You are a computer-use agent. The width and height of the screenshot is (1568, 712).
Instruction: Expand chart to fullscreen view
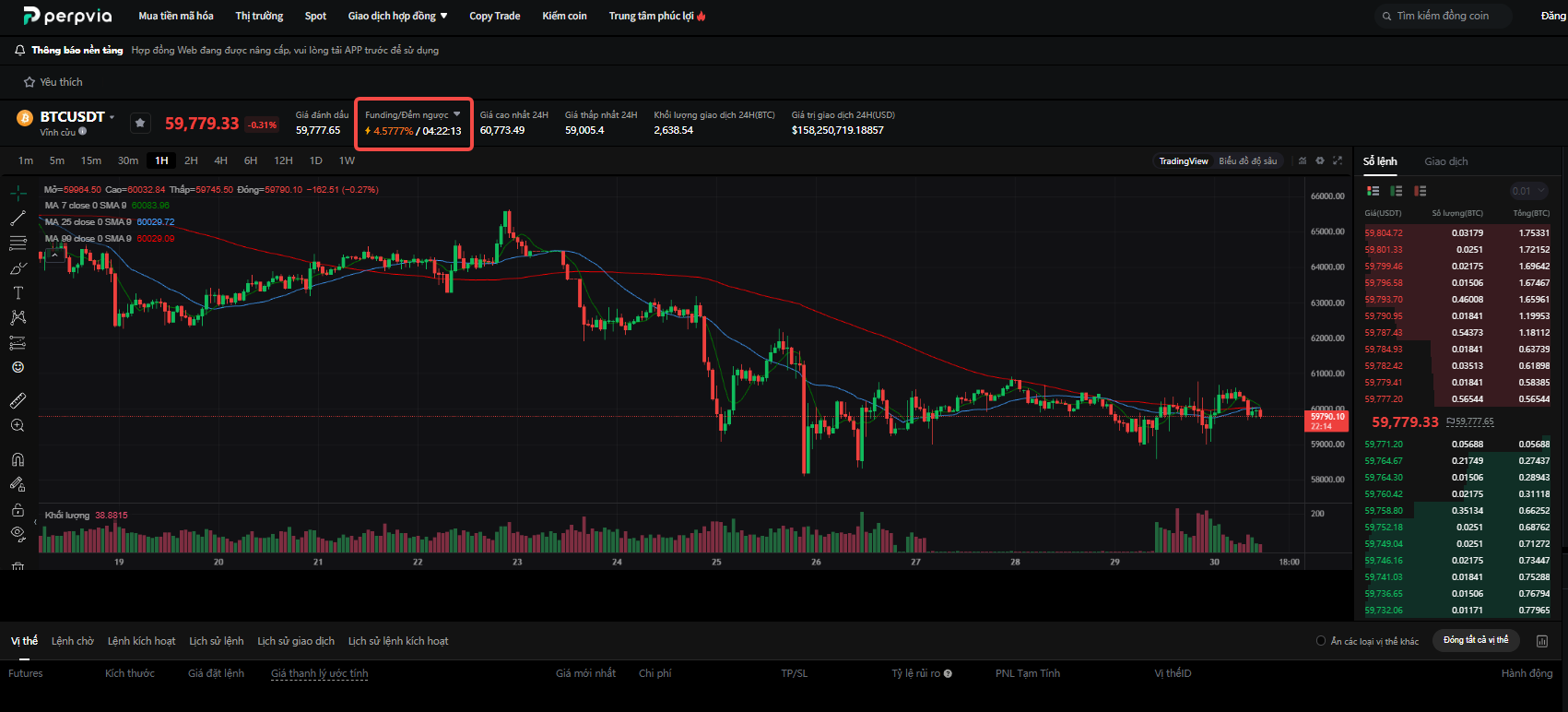point(1338,160)
